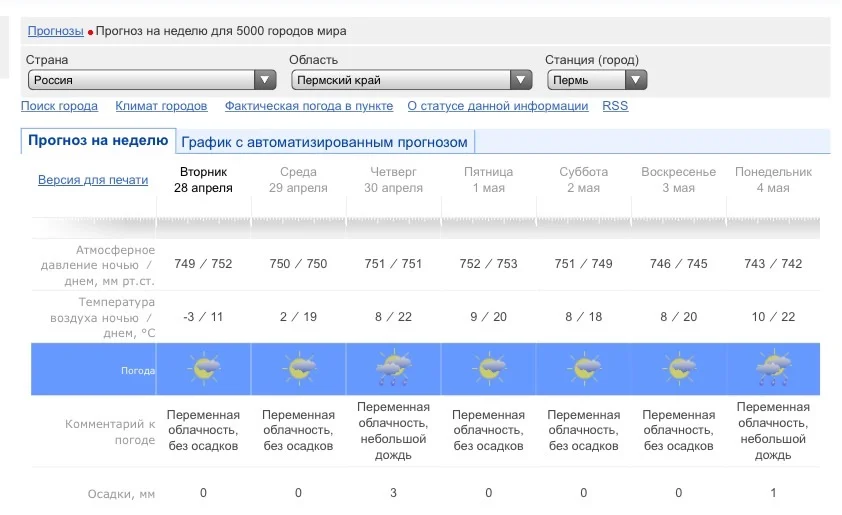The width and height of the screenshot is (842, 515).
Task: Click Thursday's light rain weather icon
Action: click(393, 369)
